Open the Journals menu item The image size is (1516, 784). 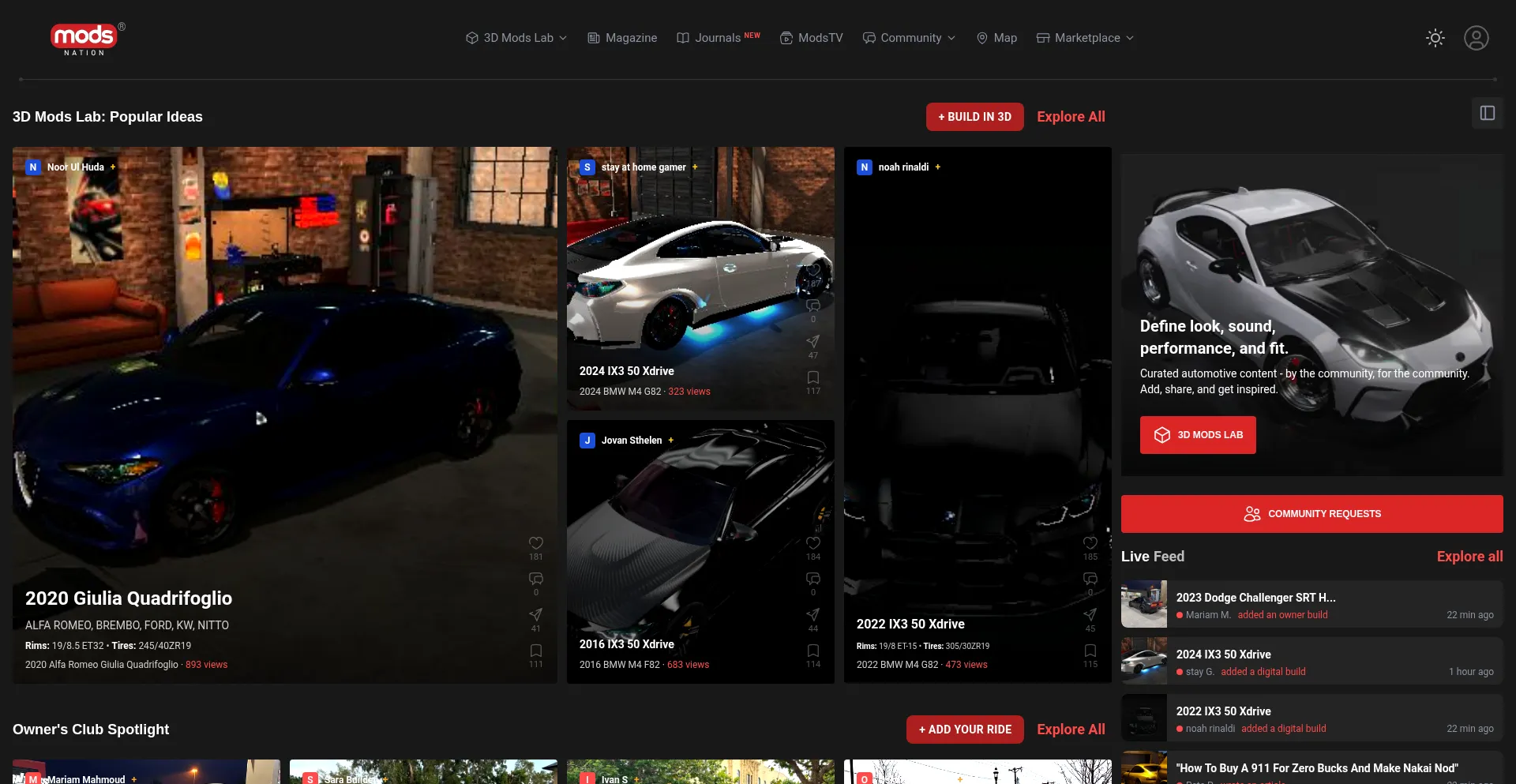[x=719, y=38]
